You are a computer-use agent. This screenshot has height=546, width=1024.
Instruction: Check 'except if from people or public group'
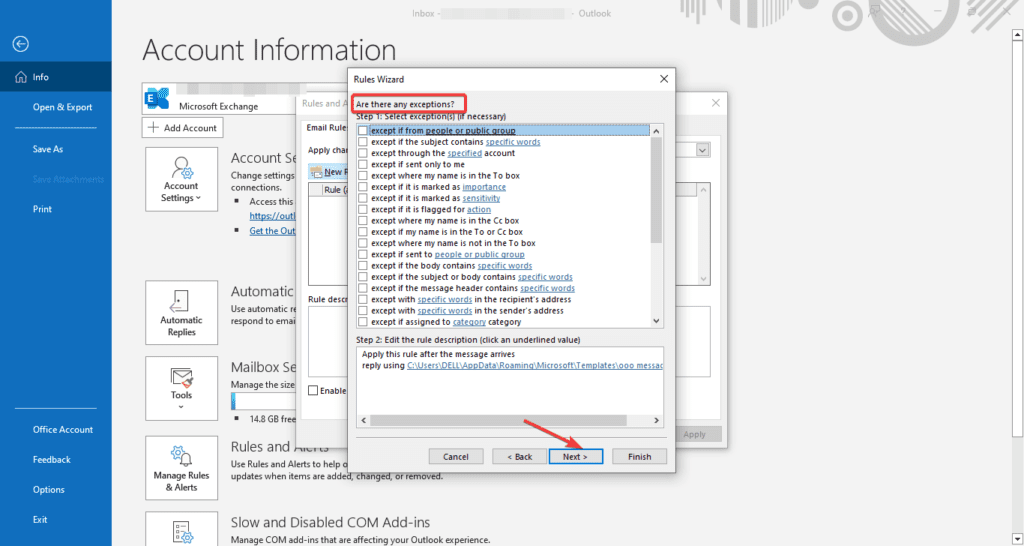pyautogui.click(x=362, y=131)
